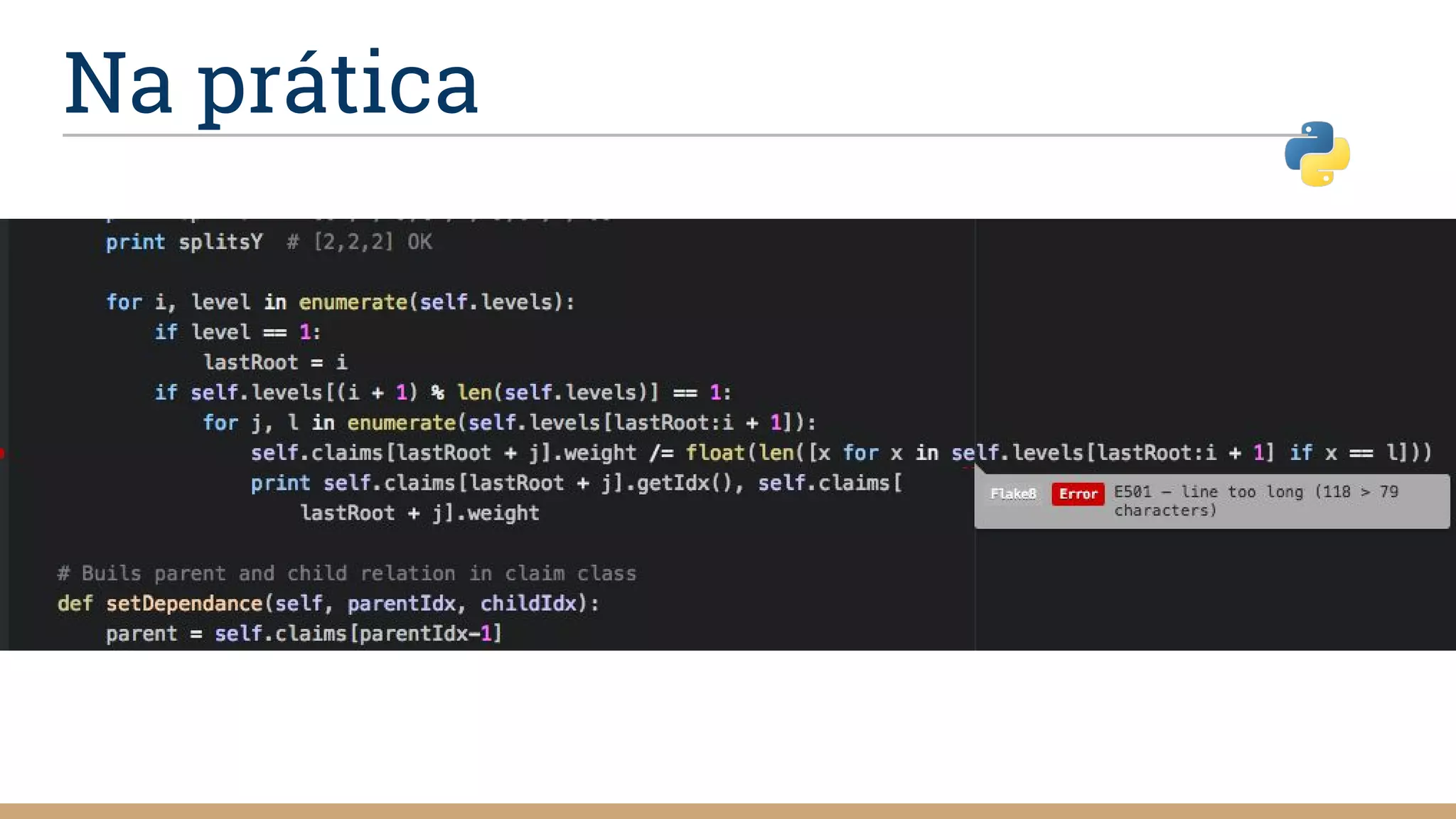
Task: Click the 'lastRoot + j].weight' continuation line
Action: coord(419,513)
